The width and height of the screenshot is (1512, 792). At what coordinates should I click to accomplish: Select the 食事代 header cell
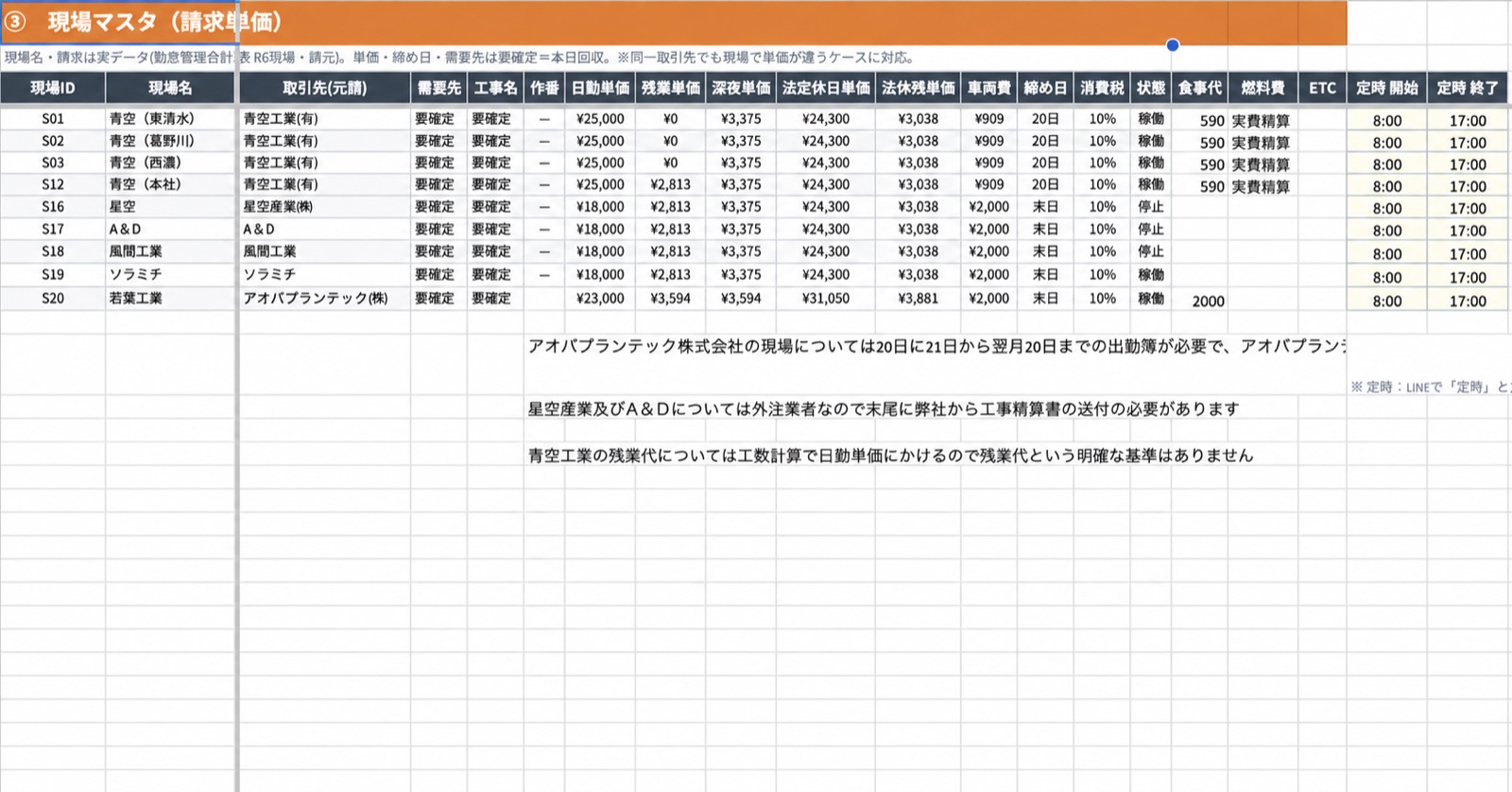pos(1199,88)
